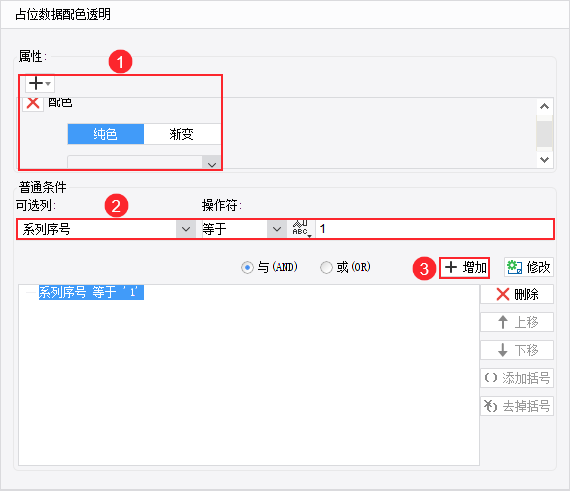Click the plus icon to add attribute
The image size is (570, 491).
click(x=40, y=84)
